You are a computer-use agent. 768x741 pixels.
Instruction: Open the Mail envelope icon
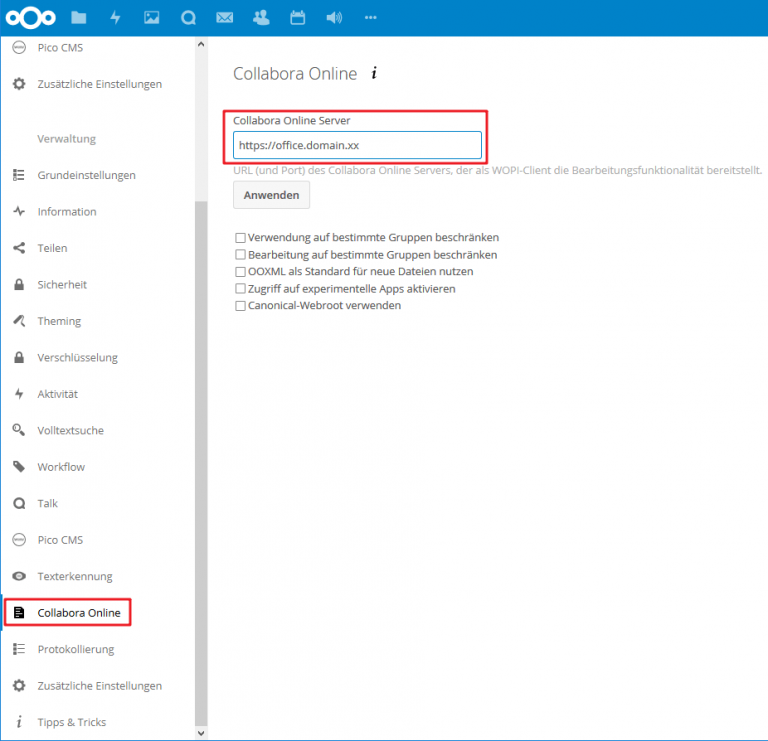(225, 17)
